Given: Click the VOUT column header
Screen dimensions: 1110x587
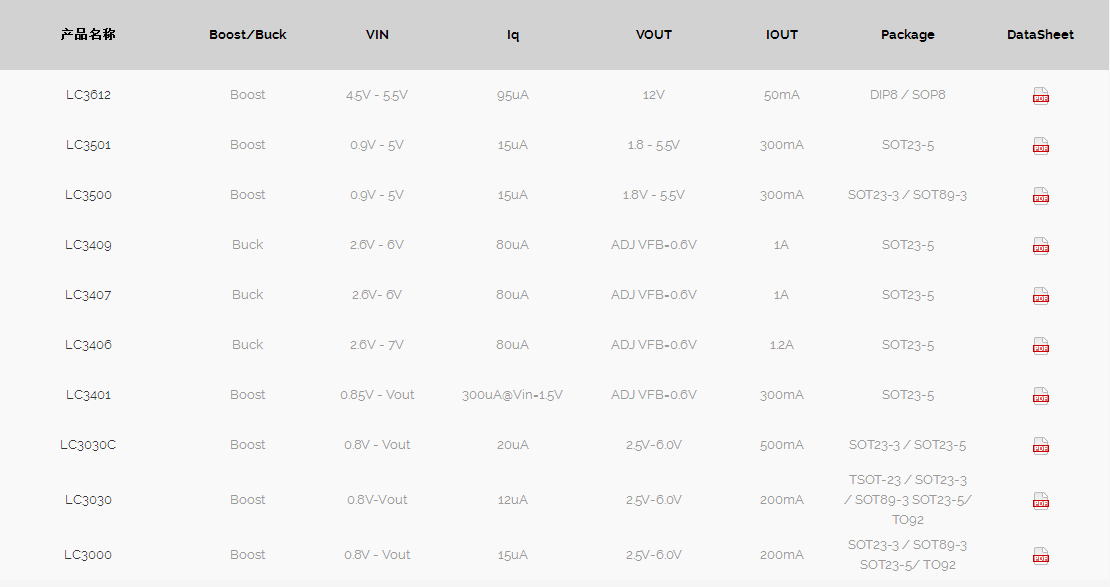Looking at the screenshot, I should [653, 35].
